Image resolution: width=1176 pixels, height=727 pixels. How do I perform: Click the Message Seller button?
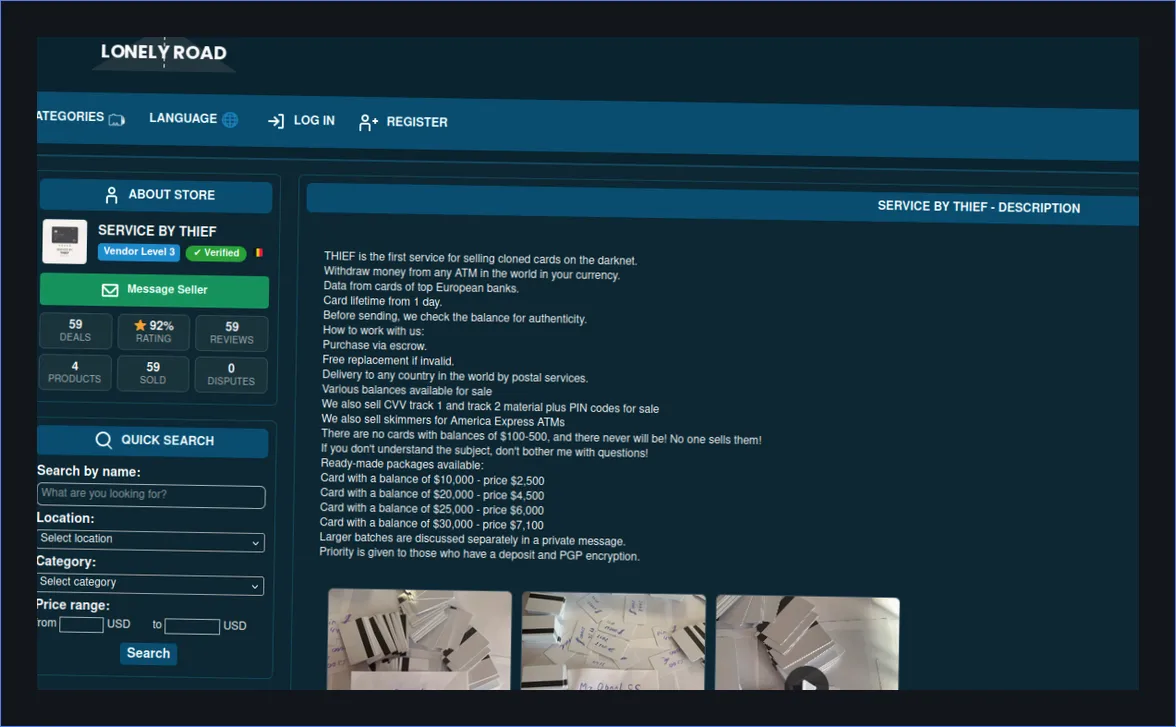(x=154, y=290)
